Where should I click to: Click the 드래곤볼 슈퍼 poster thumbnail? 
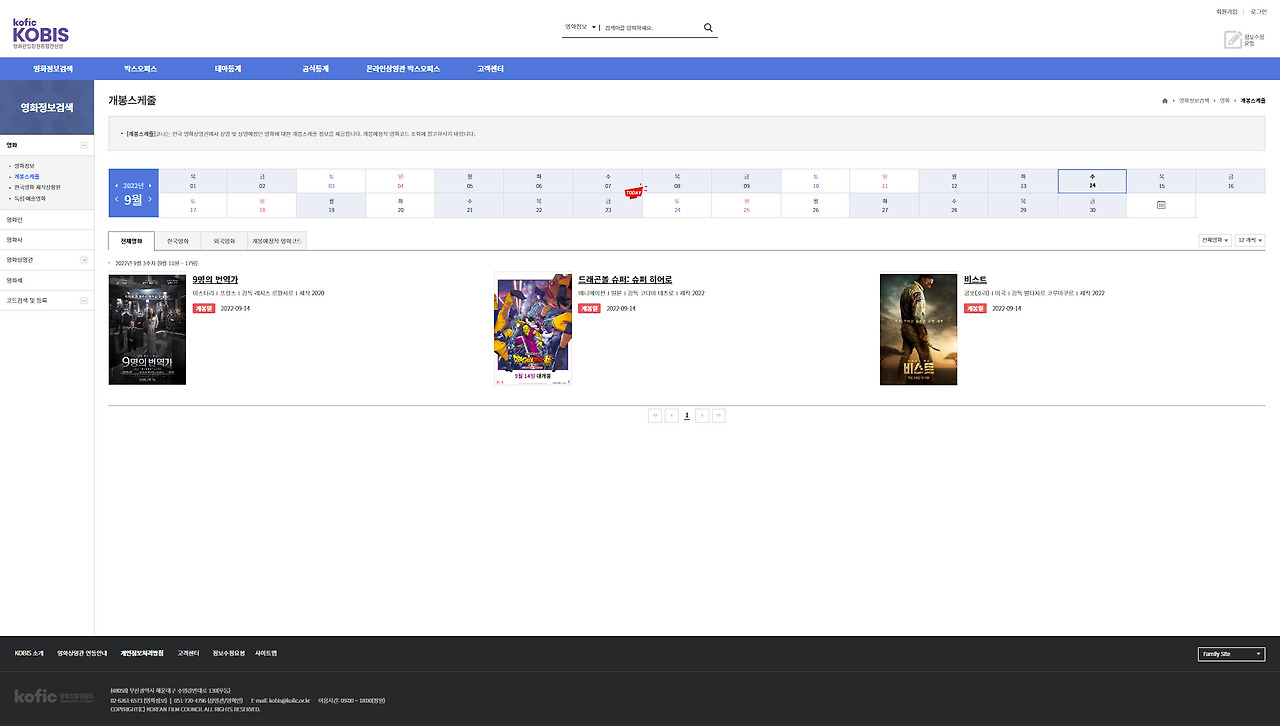[532, 328]
